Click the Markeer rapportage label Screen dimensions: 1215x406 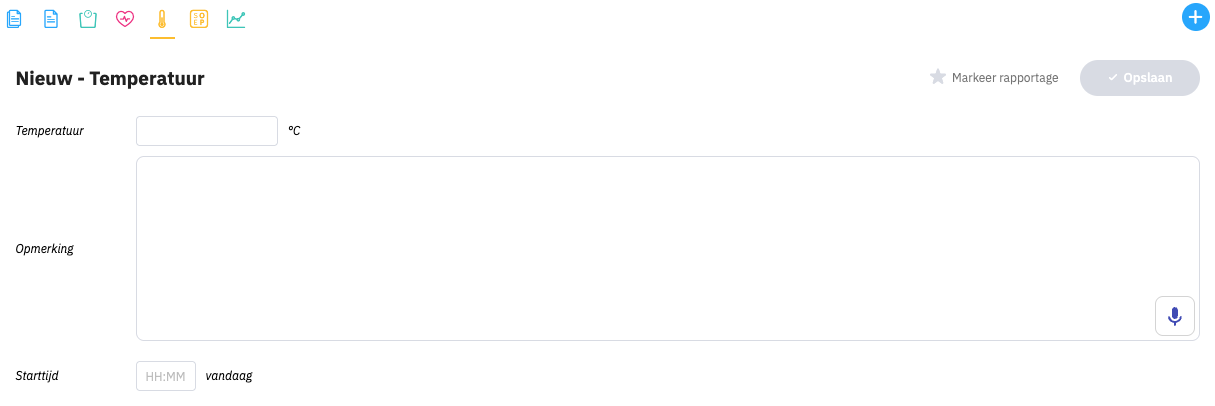point(1004,77)
